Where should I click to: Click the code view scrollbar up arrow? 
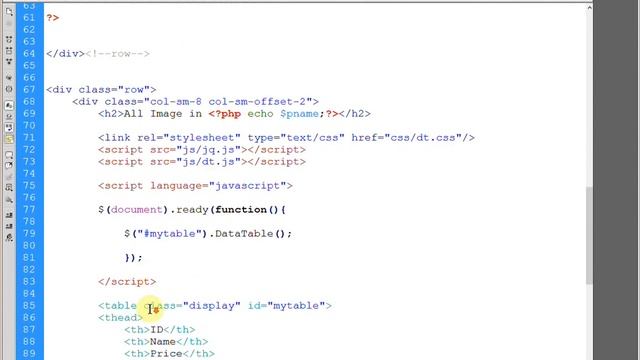[589, 7]
